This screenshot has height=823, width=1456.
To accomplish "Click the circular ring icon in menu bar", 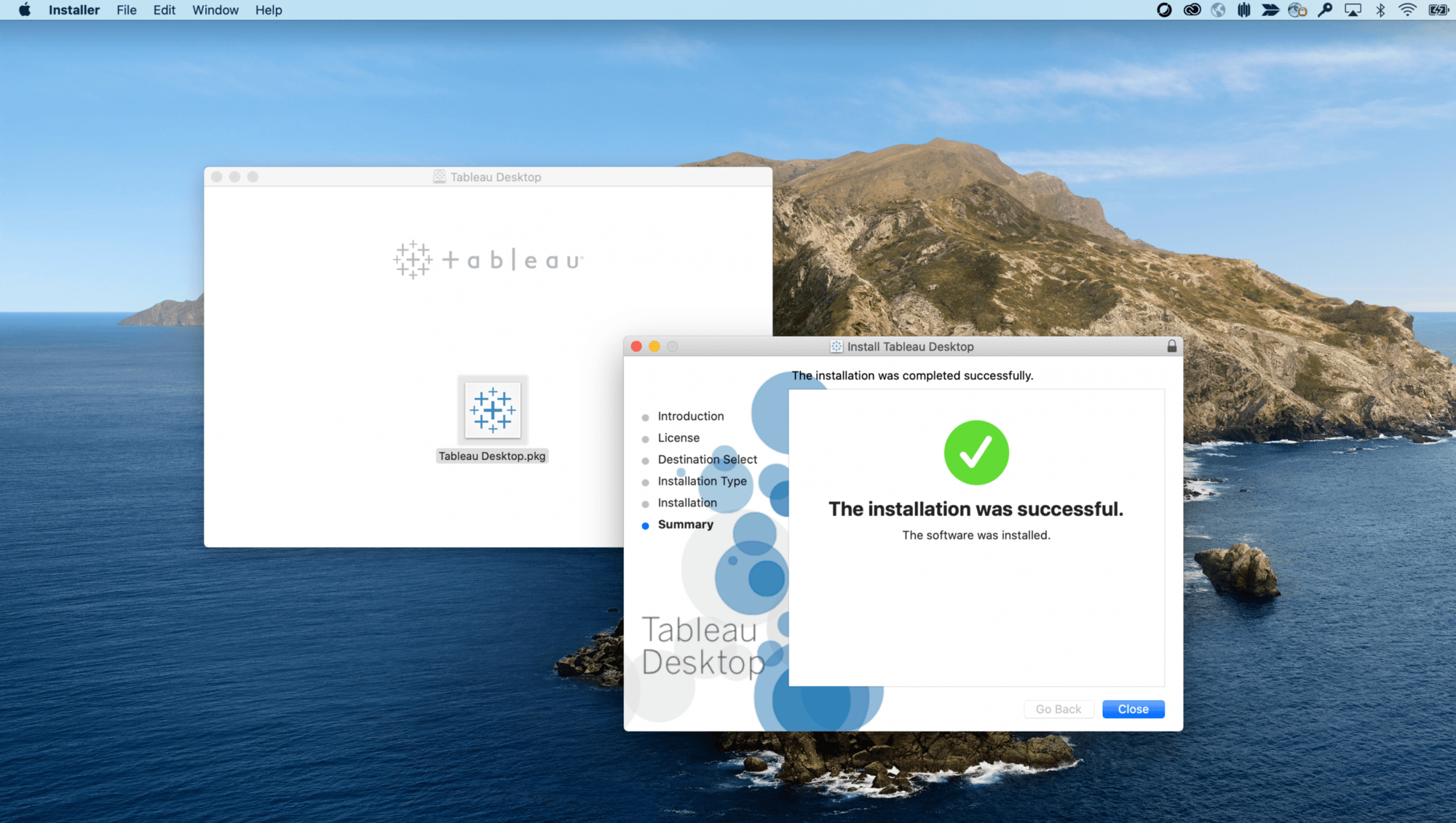I will (x=1164, y=9).
